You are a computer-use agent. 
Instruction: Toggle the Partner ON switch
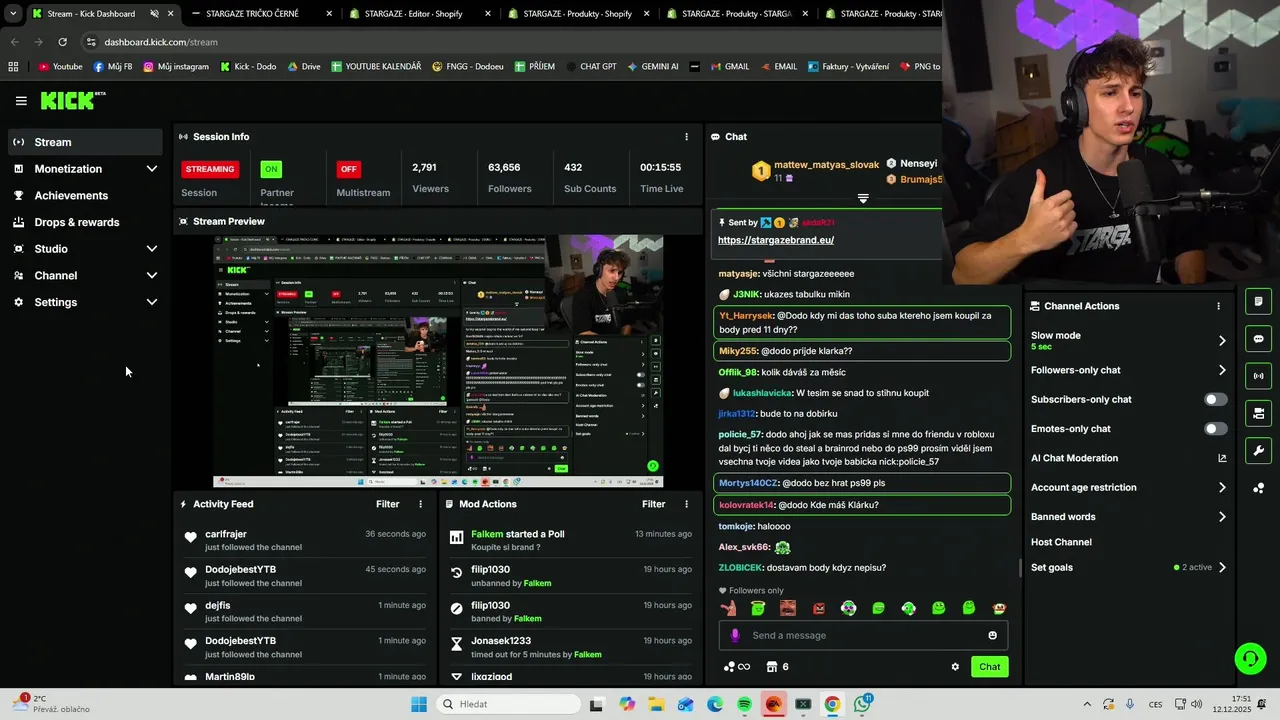[x=270, y=169]
